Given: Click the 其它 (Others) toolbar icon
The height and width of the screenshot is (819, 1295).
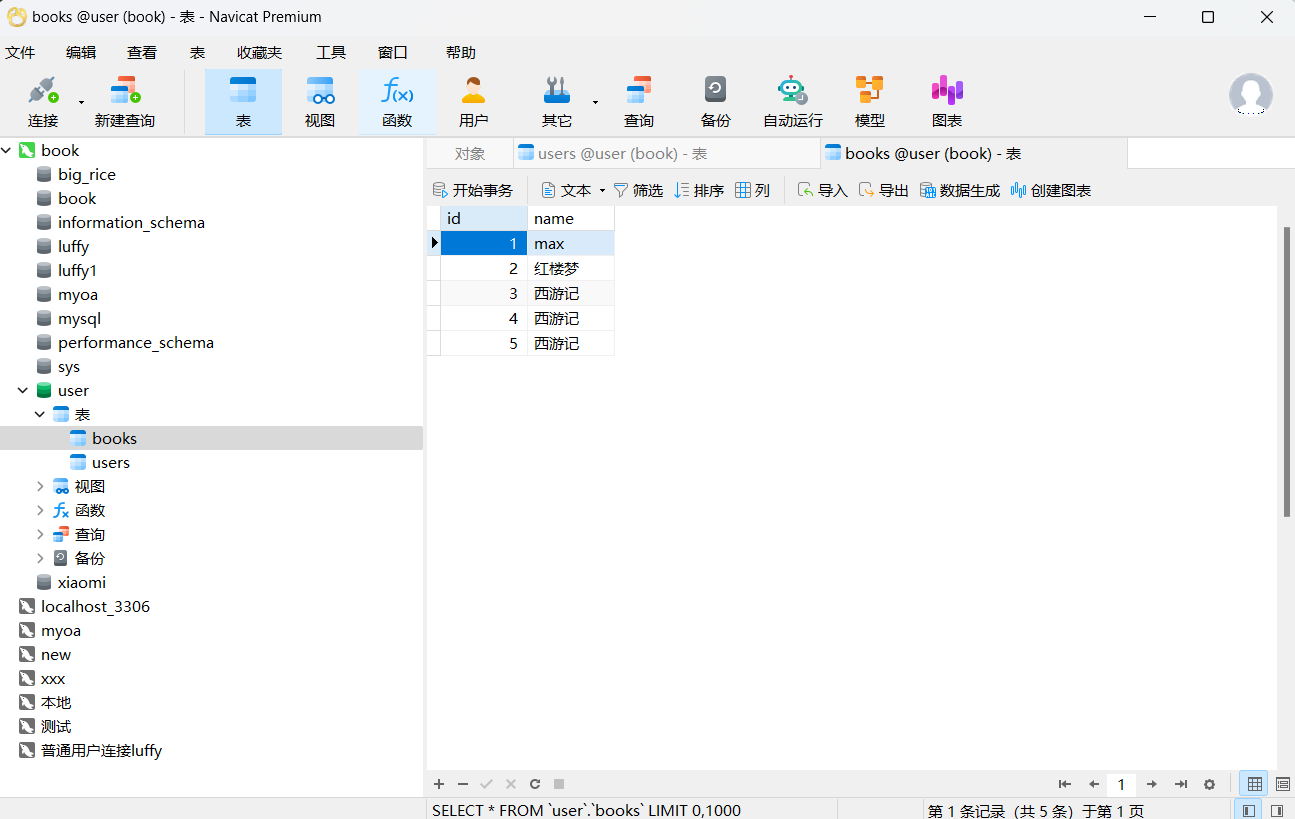Looking at the screenshot, I should (557, 102).
